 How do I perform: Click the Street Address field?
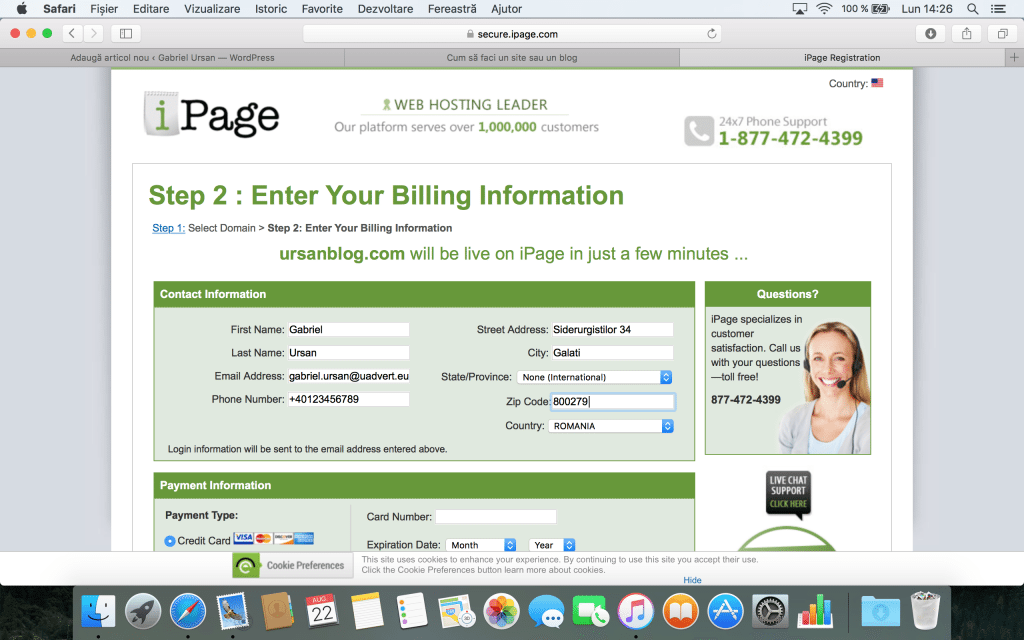(x=613, y=330)
